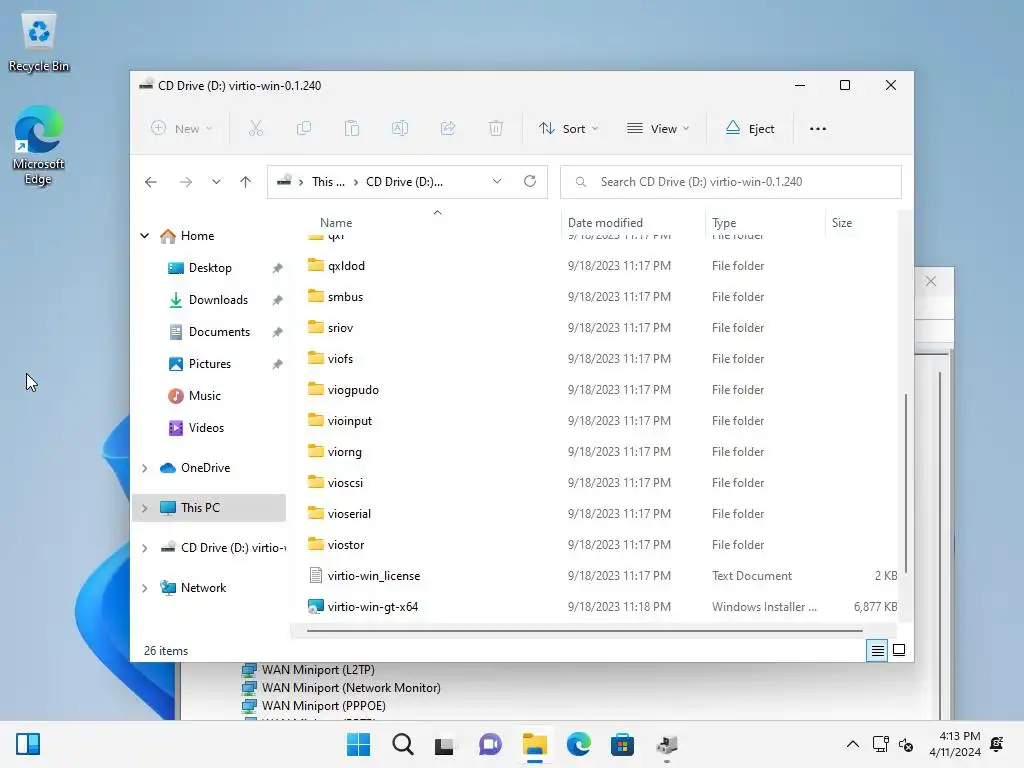
Task: Select Pictures in navigation pane
Action: [x=210, y=364]
